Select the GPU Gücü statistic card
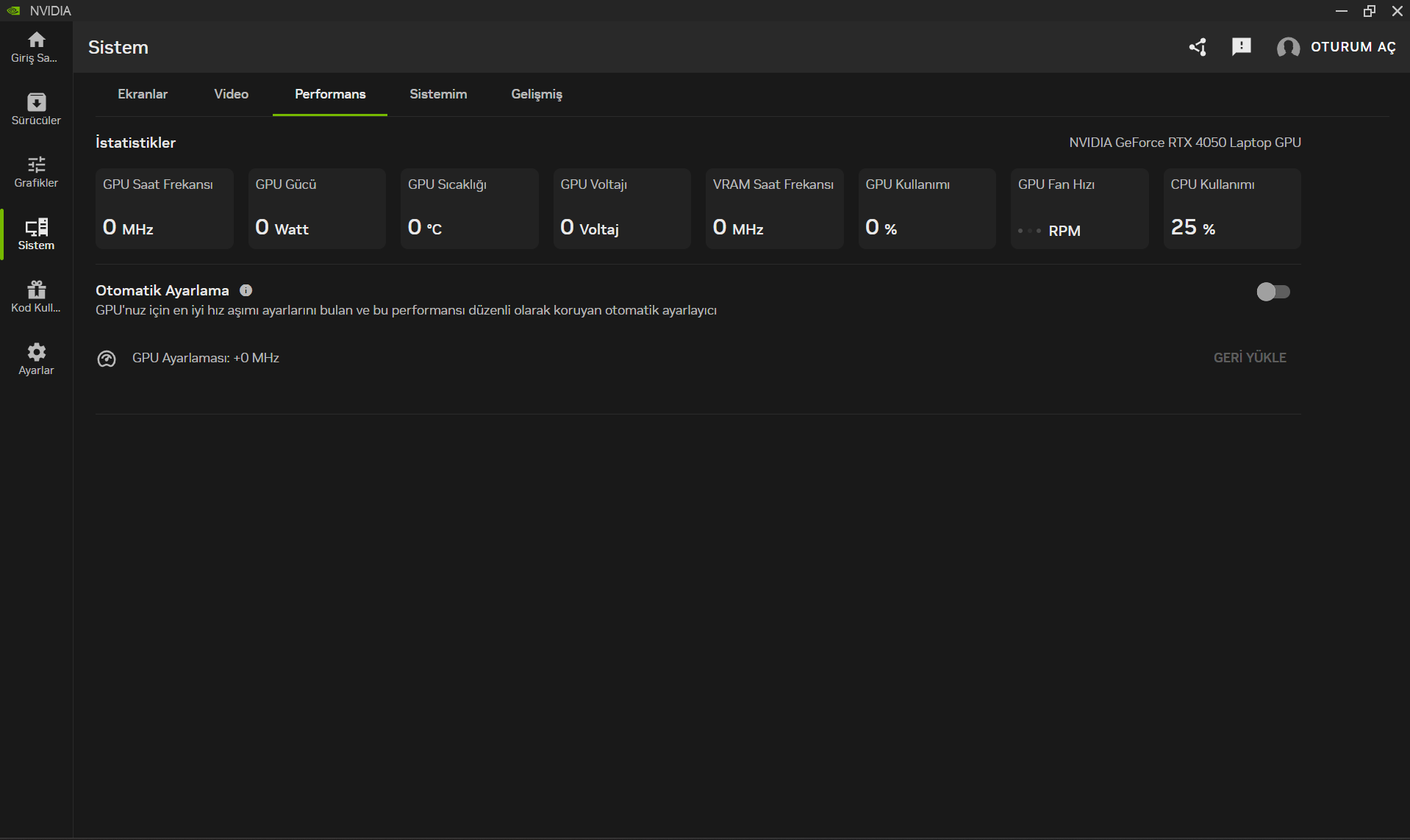 317,209
